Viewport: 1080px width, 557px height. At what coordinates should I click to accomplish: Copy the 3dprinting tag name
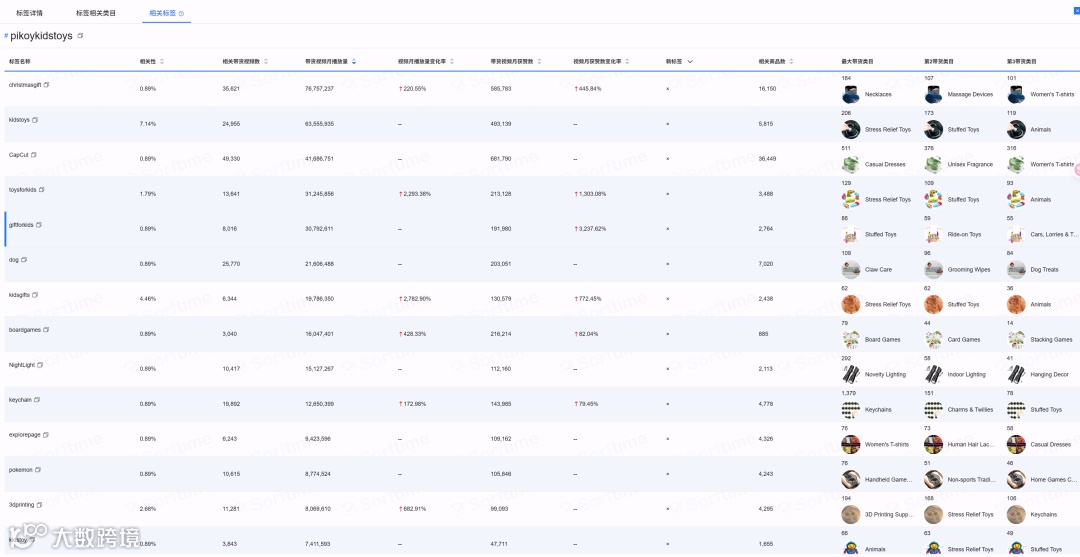click(x=40, y=505)
